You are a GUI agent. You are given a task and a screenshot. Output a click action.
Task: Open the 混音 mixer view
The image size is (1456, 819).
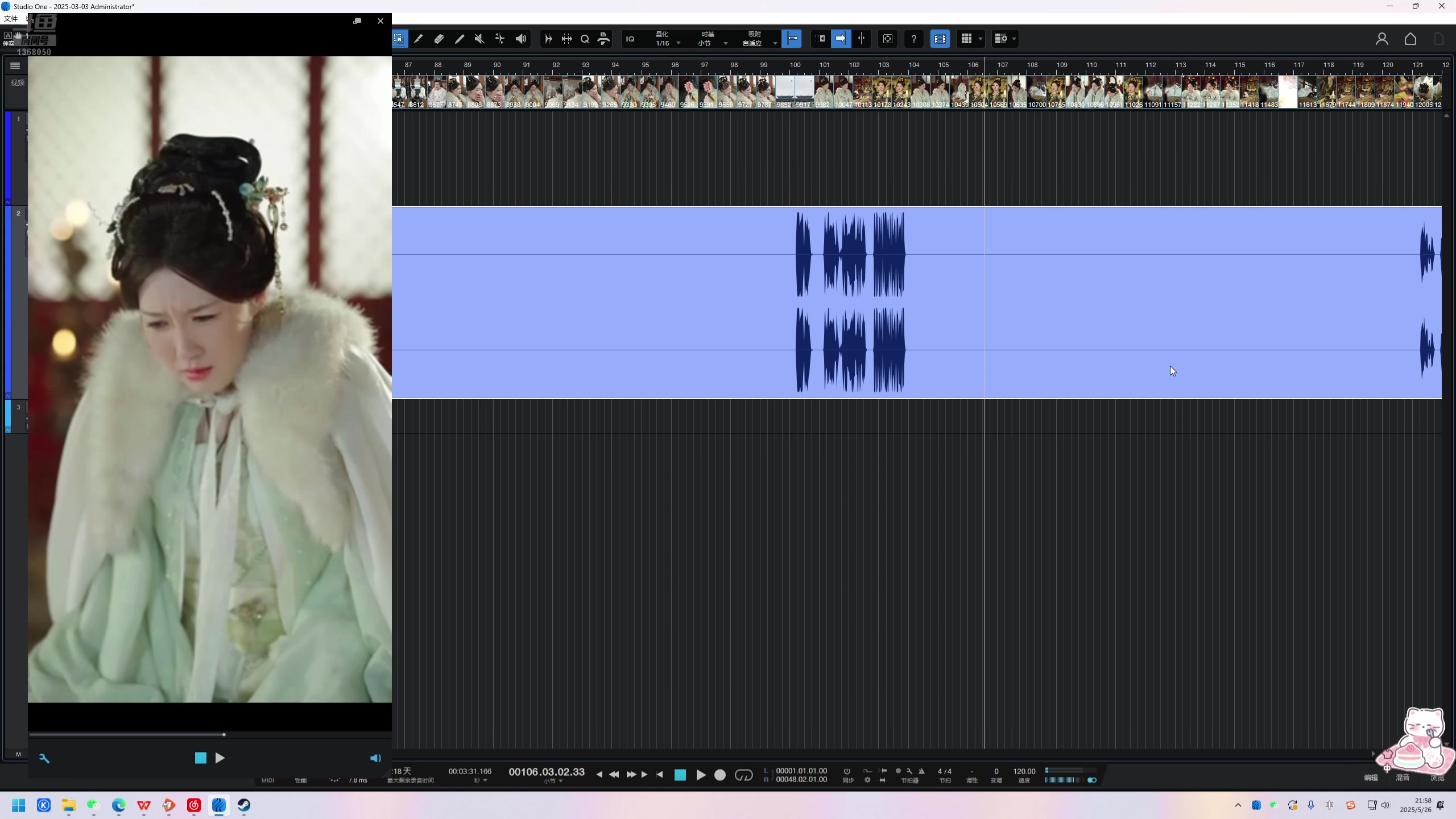pyautogui.click(x=1403, y=778)
